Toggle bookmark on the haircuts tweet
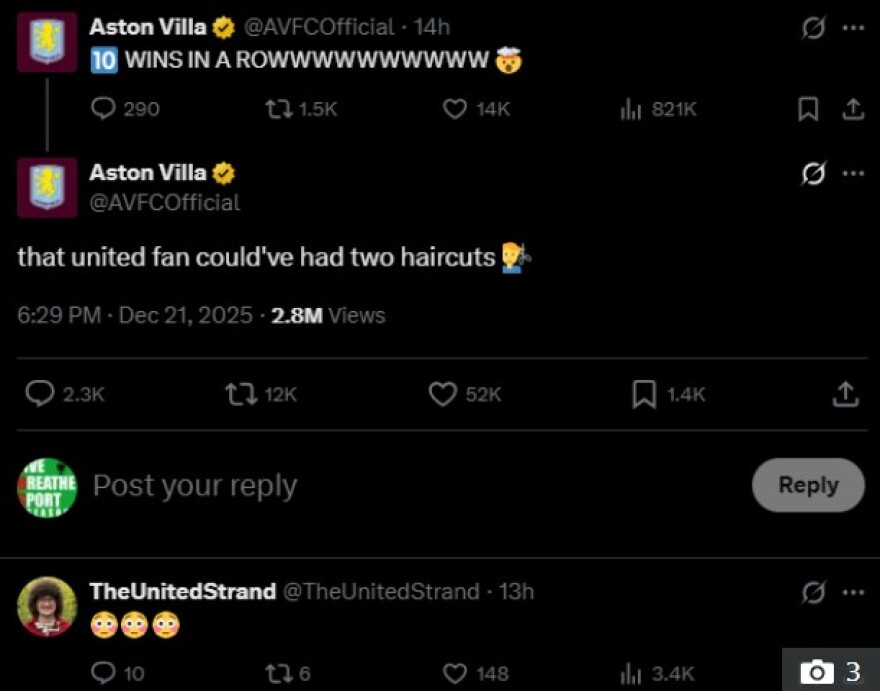The image size is (880, 691). tap(645, 394)
